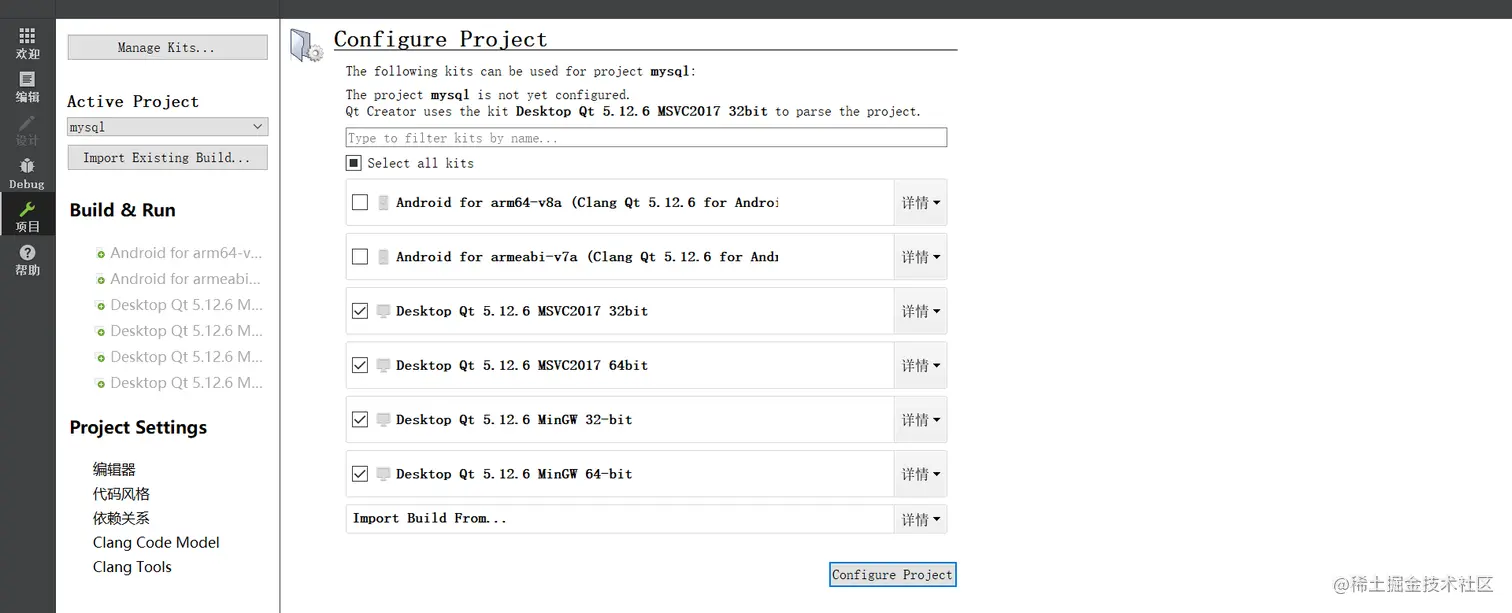Click the Configure Project button
This screenshot has width=1512, height=613.
893,575
